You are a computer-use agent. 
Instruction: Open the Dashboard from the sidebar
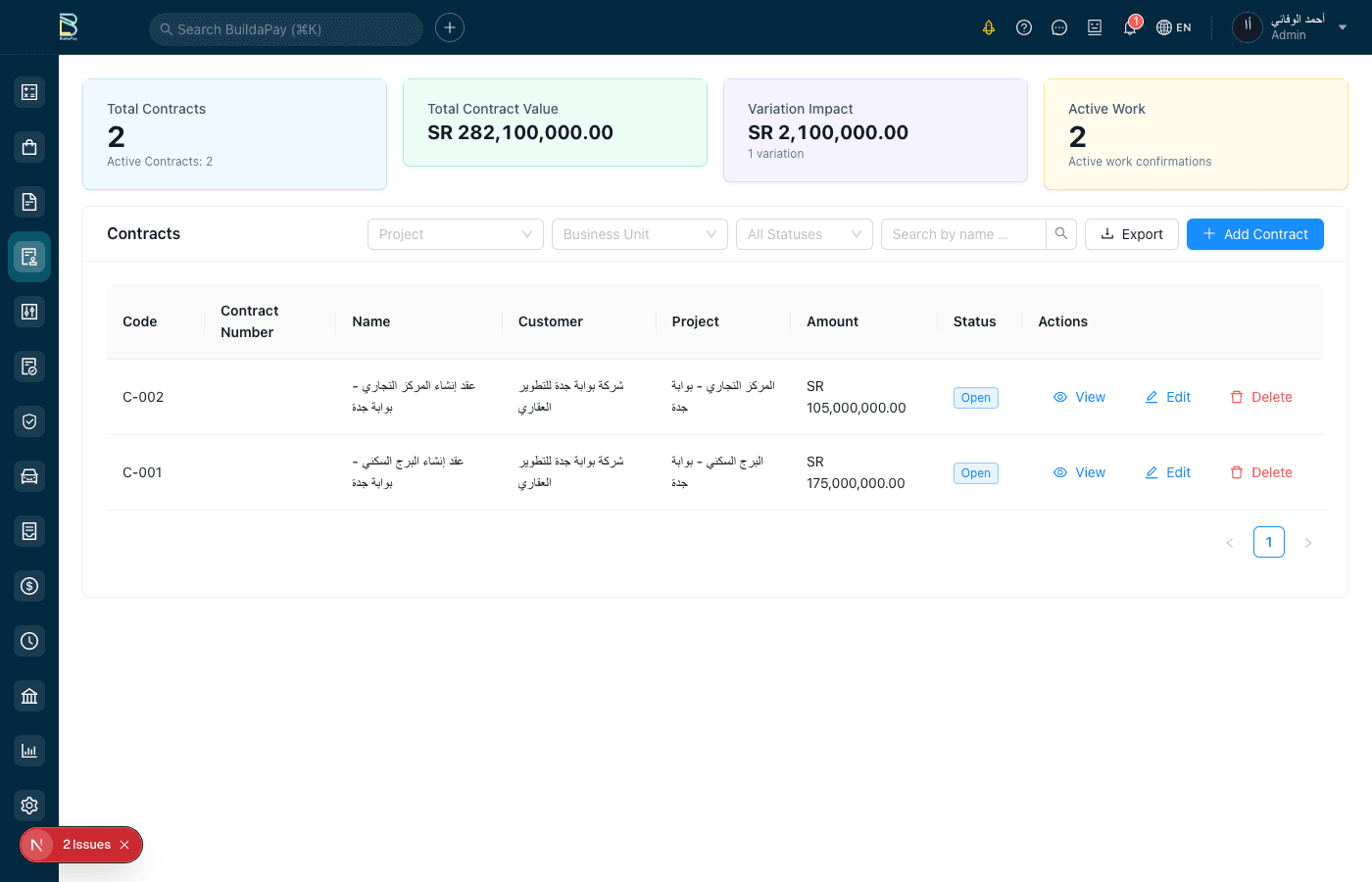pos(28,91)
